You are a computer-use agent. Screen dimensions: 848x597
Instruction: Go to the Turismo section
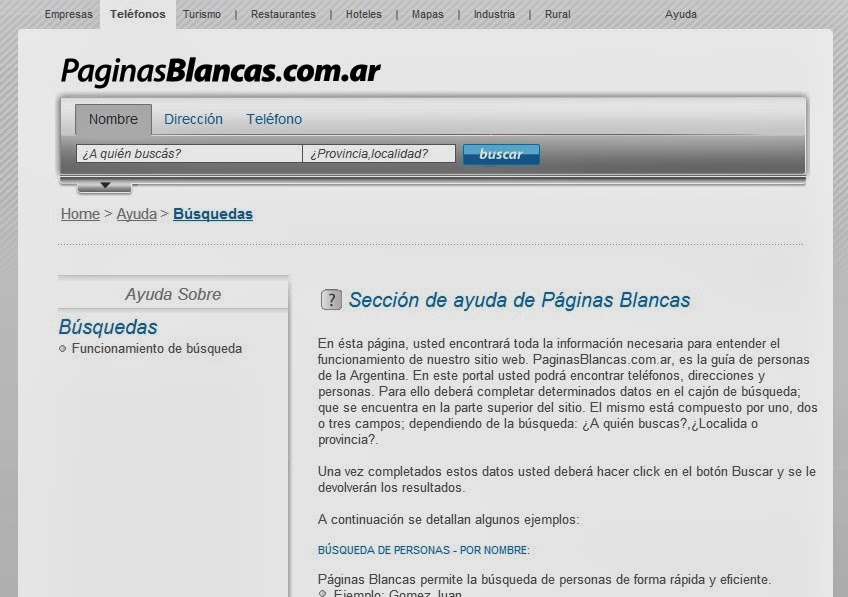coord(202,15)
